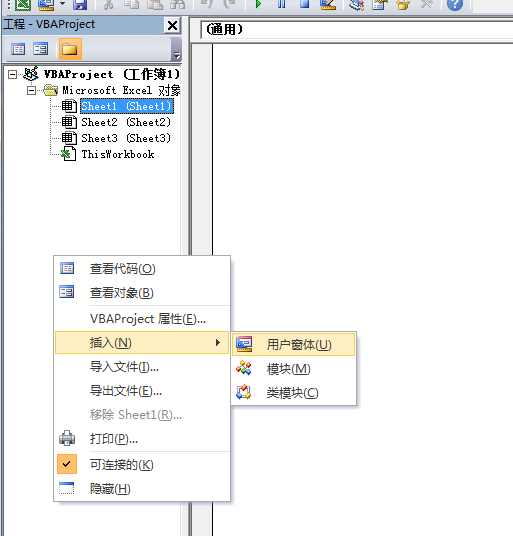This screenshot has width=513, height=536.
Task: Click the Toolbox hammer-wrench toolbar icon
Action: click(426, 4)
